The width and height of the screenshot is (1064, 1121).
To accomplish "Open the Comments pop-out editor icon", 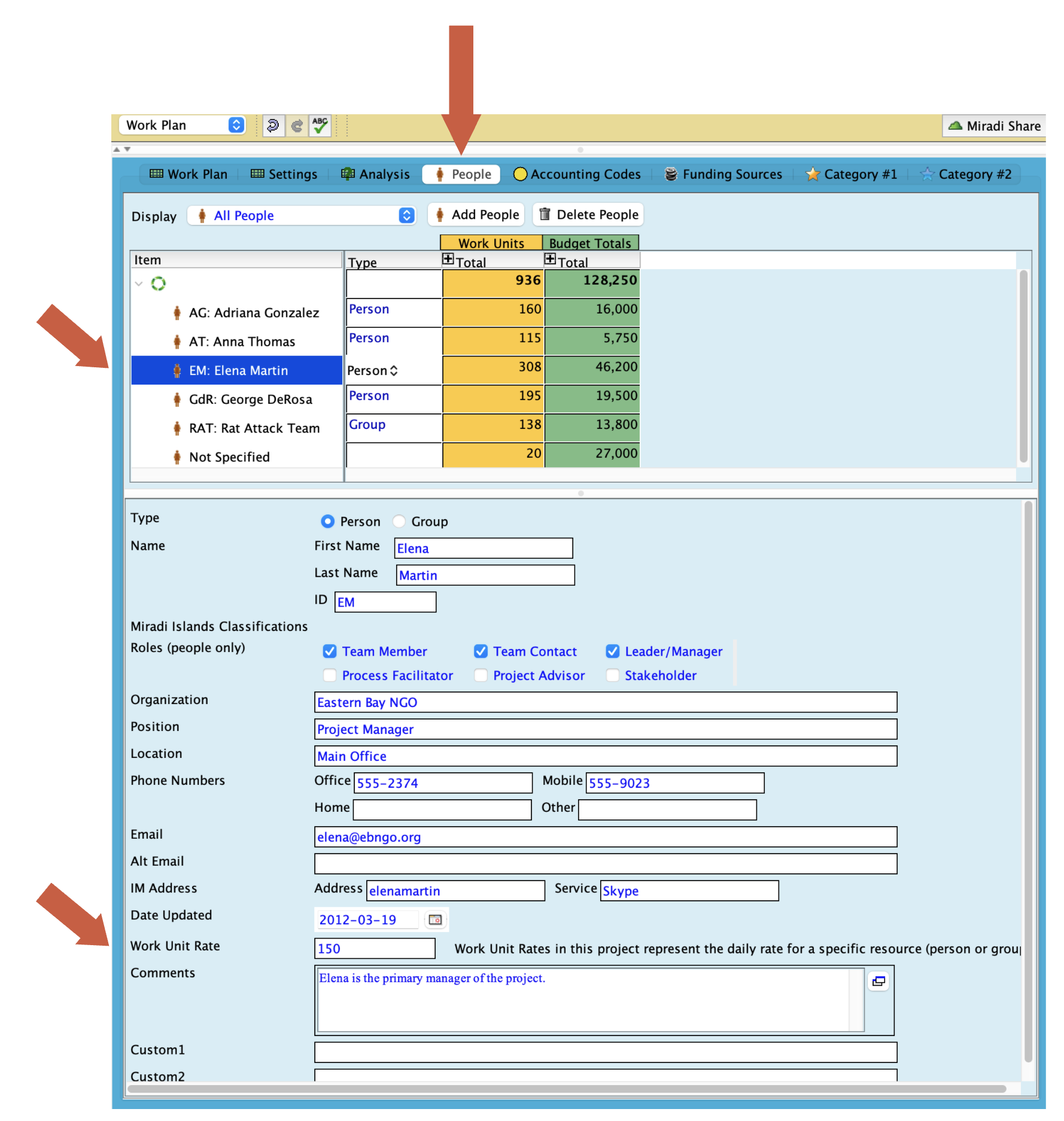I will tap(878, 981).
